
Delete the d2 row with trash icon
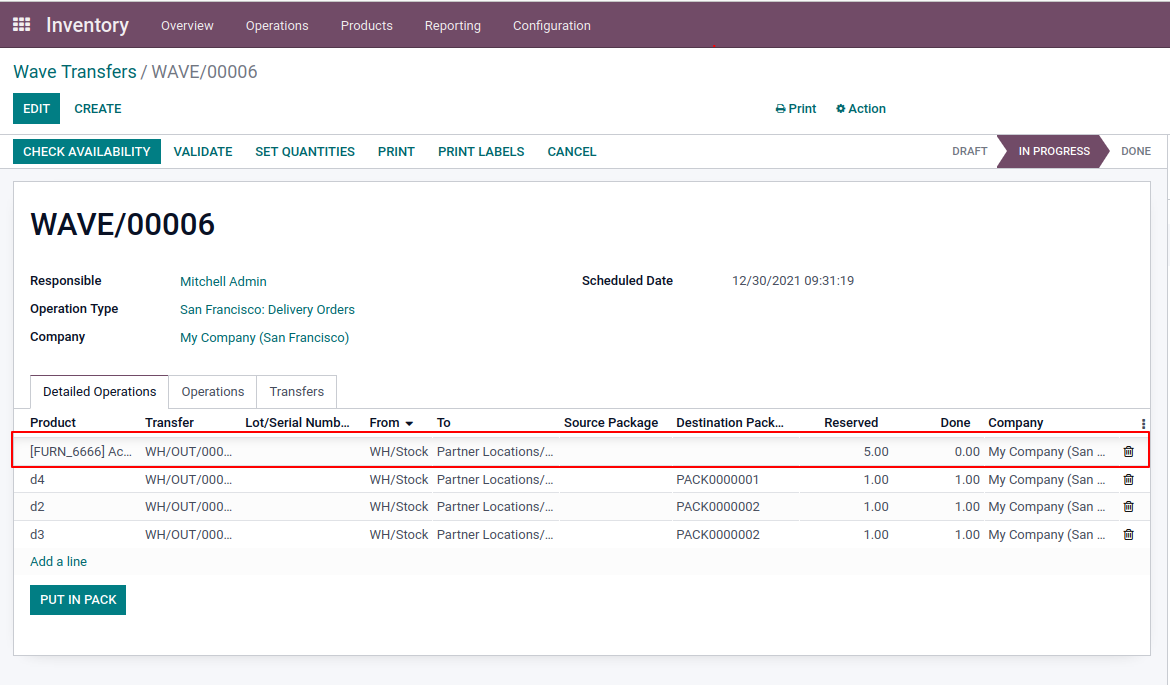point(1128,507)
